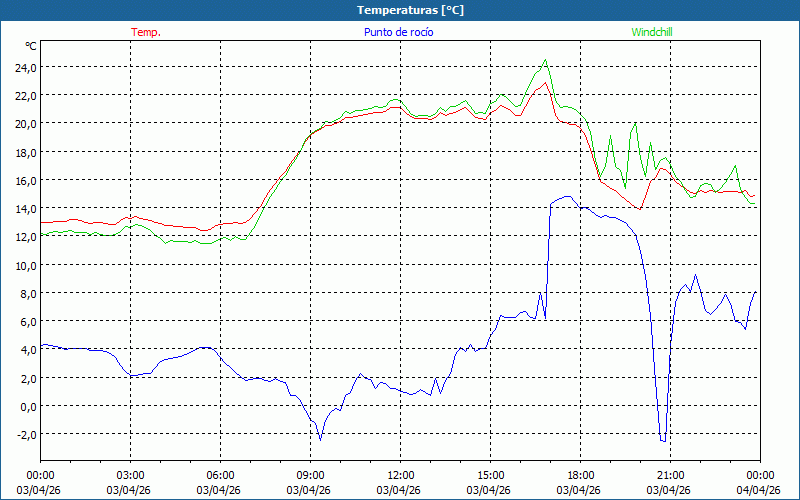Click the -2,0 y-axis value label
Image resolution: width=800 pixels, height=500 pixels.
[x=25, y=435]
